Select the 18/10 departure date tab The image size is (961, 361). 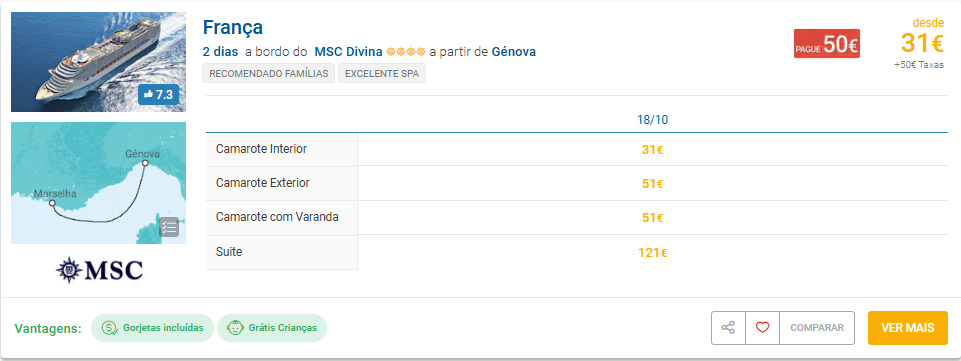point(653,120)
